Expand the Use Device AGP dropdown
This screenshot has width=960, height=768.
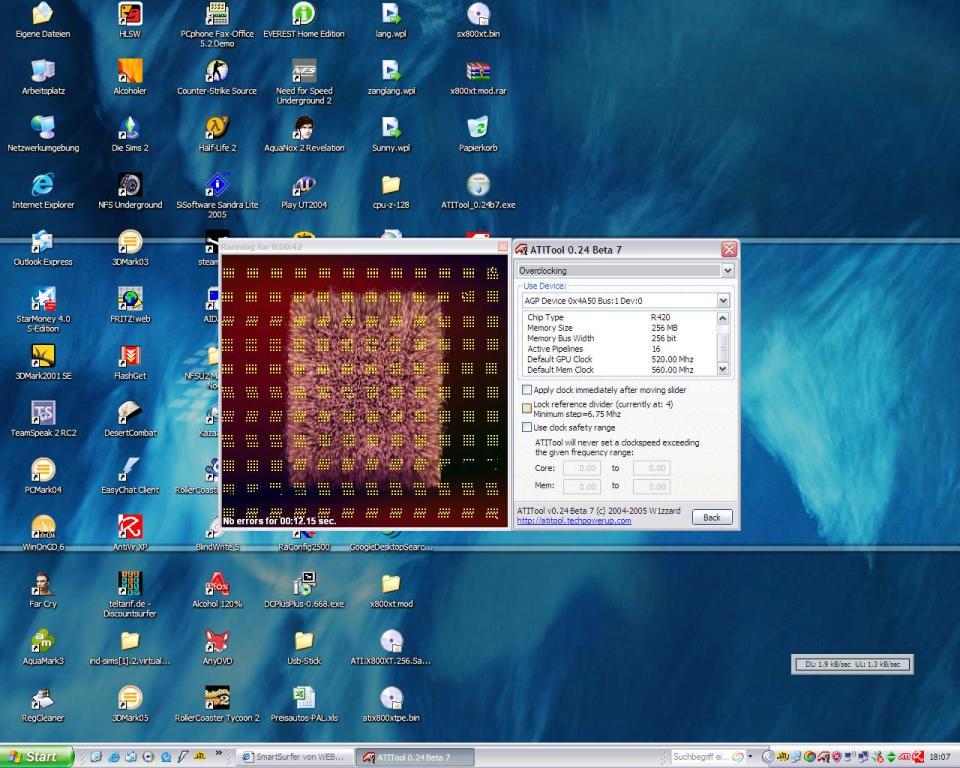723,301
